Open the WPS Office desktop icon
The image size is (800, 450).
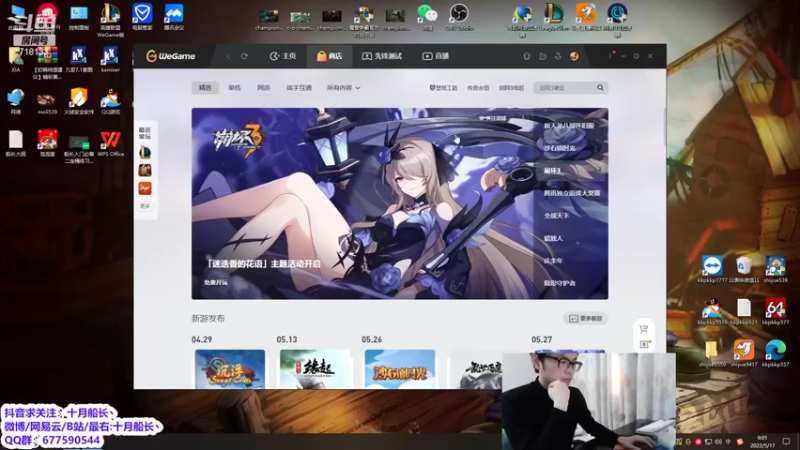pyautogui.click(x=111, y=143)
